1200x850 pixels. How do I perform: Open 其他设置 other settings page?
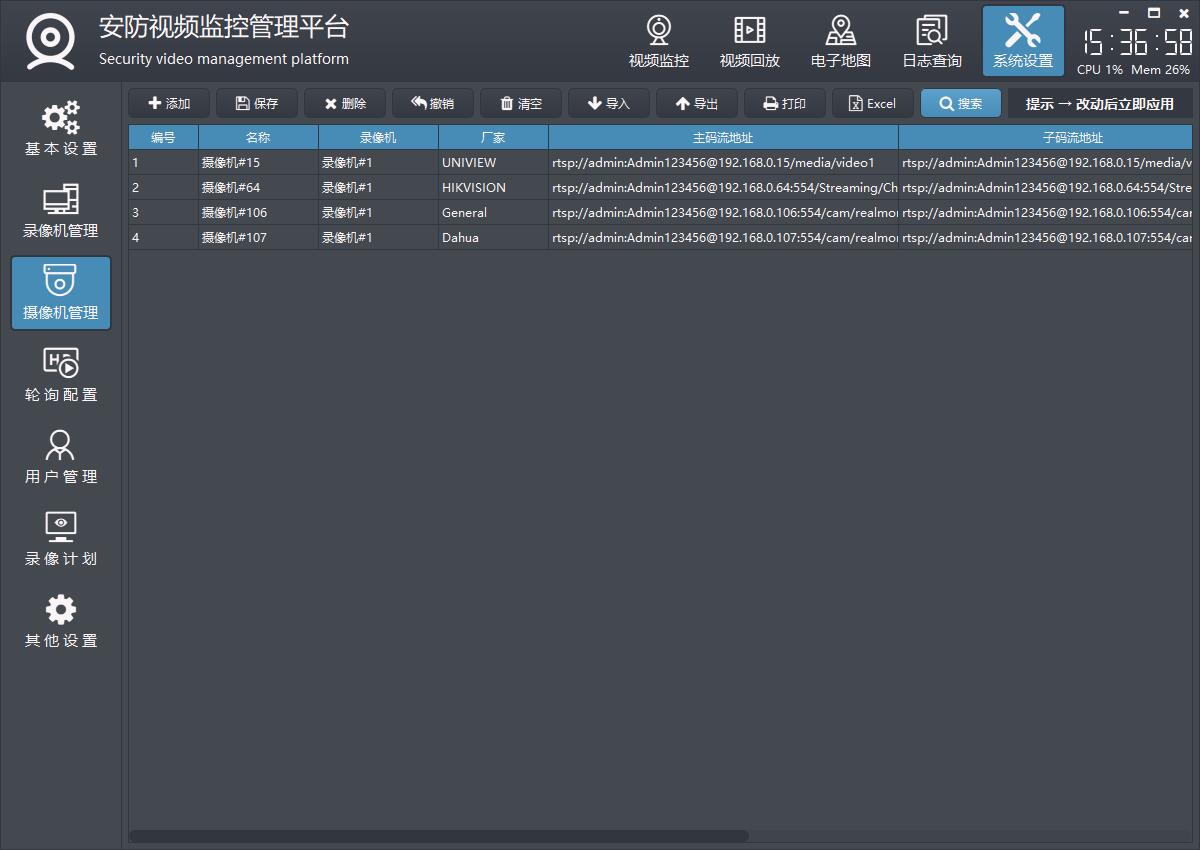(x=61, y=621)
